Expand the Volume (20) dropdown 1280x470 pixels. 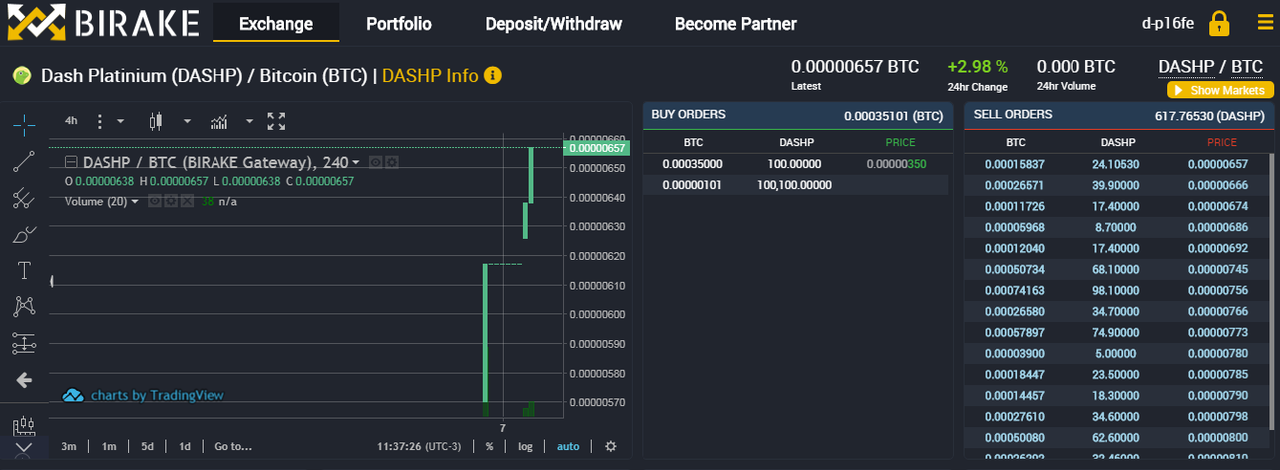(x=135, y=201)
